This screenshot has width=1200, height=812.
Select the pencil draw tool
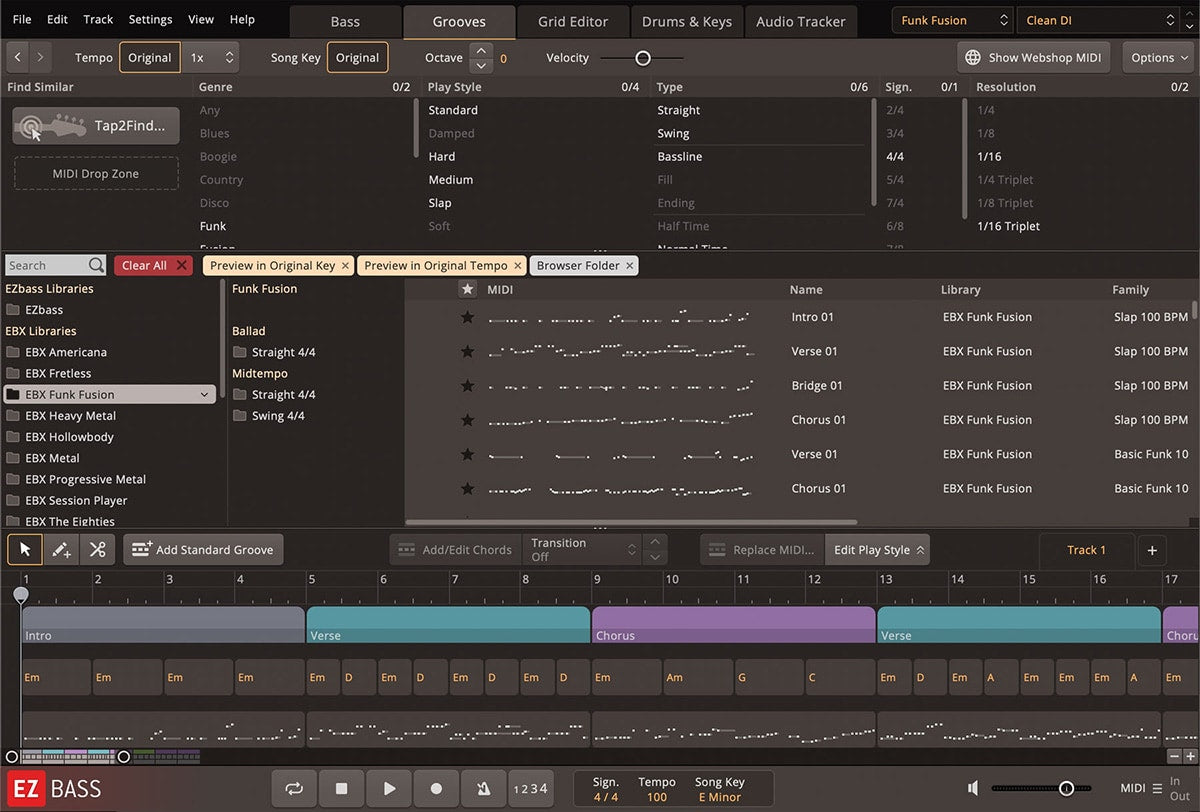click(x=61, y=549)
